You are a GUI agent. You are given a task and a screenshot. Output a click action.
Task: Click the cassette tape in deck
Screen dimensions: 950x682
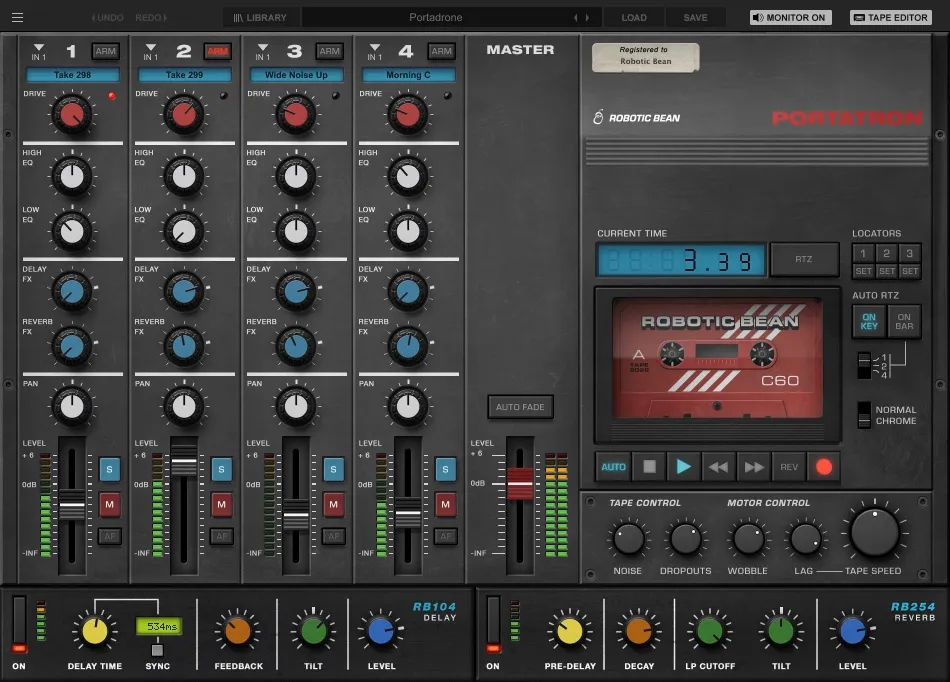(x=718, y=358)
